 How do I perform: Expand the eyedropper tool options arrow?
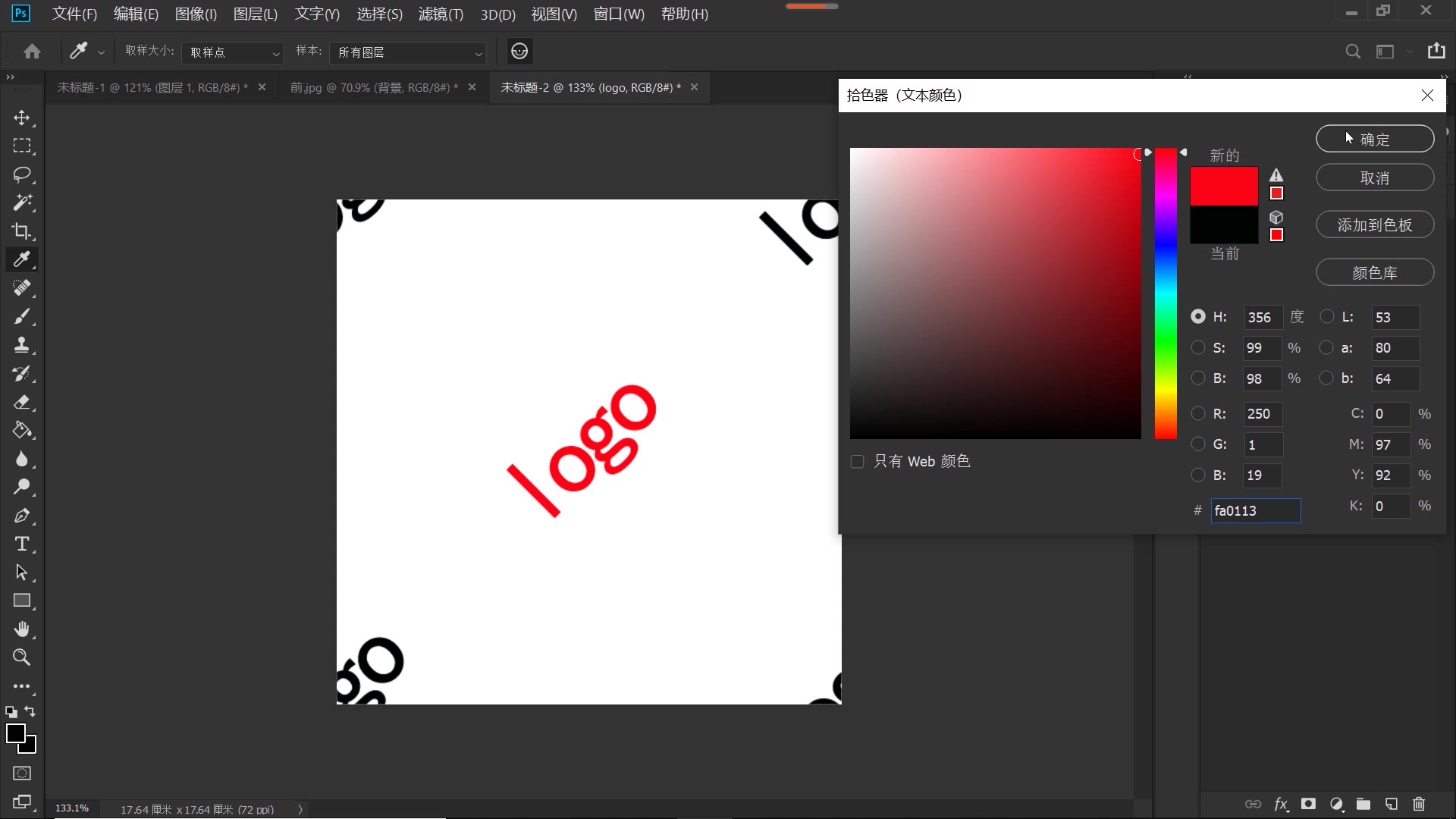coord(101,52)
